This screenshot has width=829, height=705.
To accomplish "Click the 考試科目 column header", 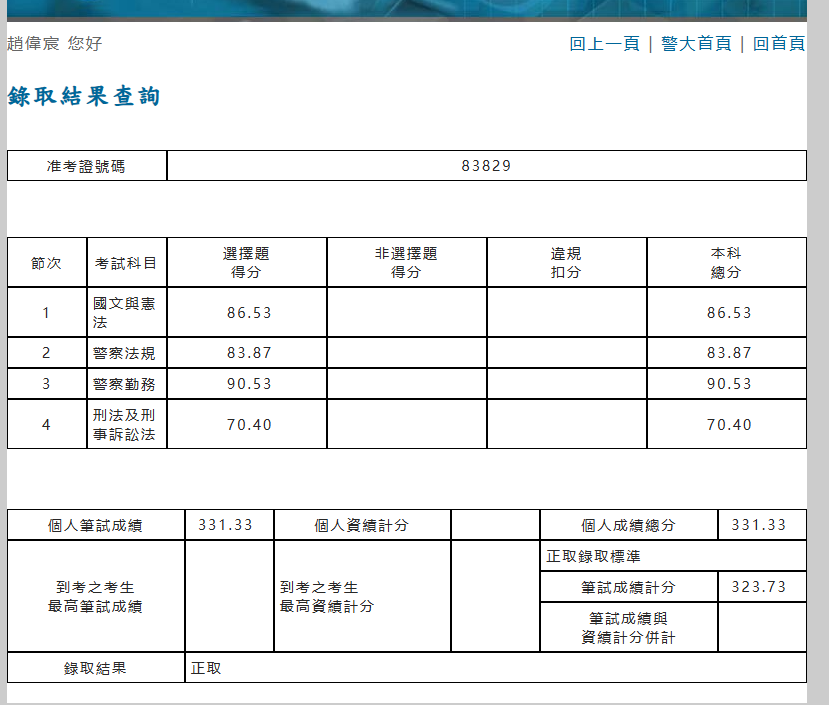I will [x=126, y=263].
